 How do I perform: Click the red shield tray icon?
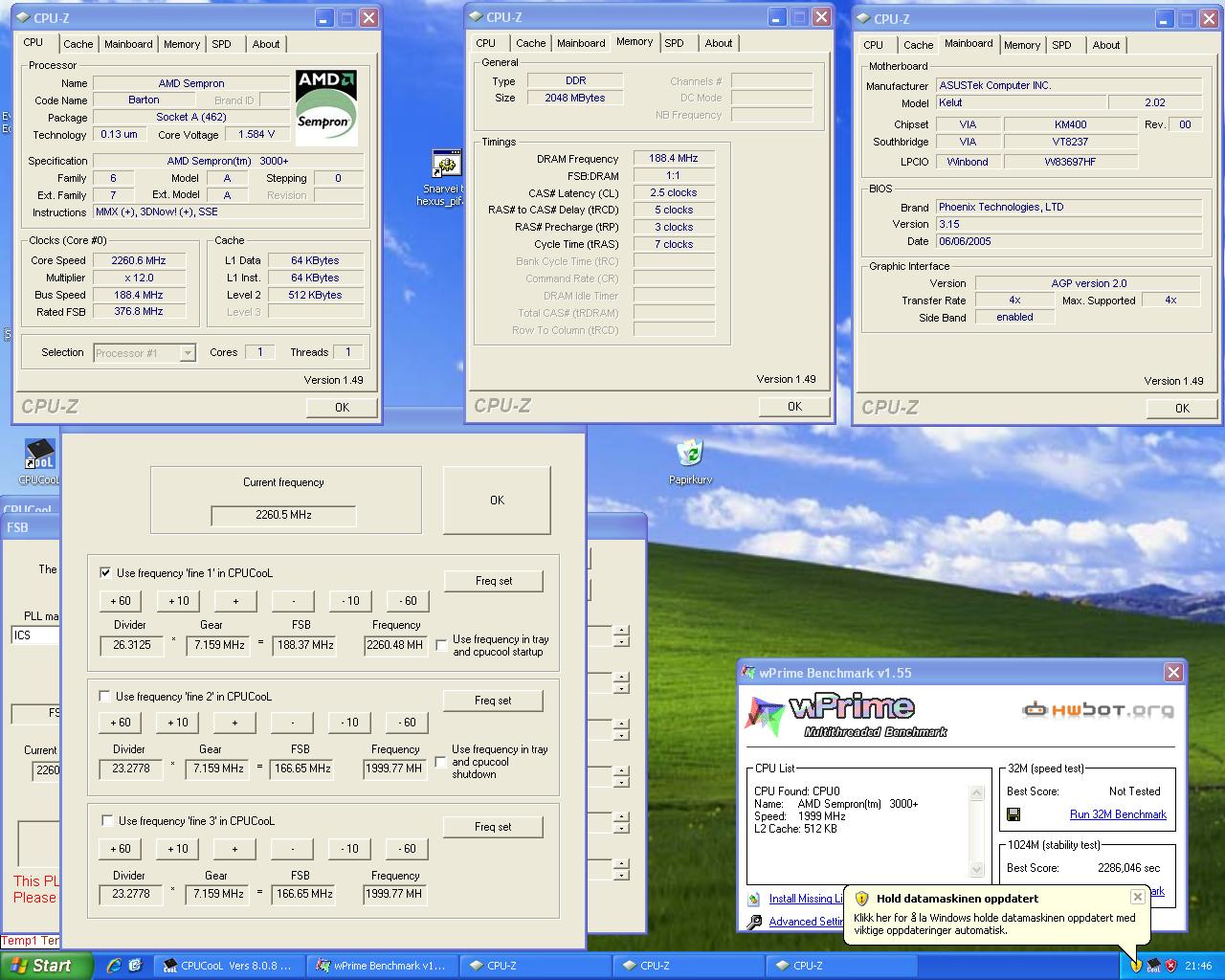(1170, 966)
